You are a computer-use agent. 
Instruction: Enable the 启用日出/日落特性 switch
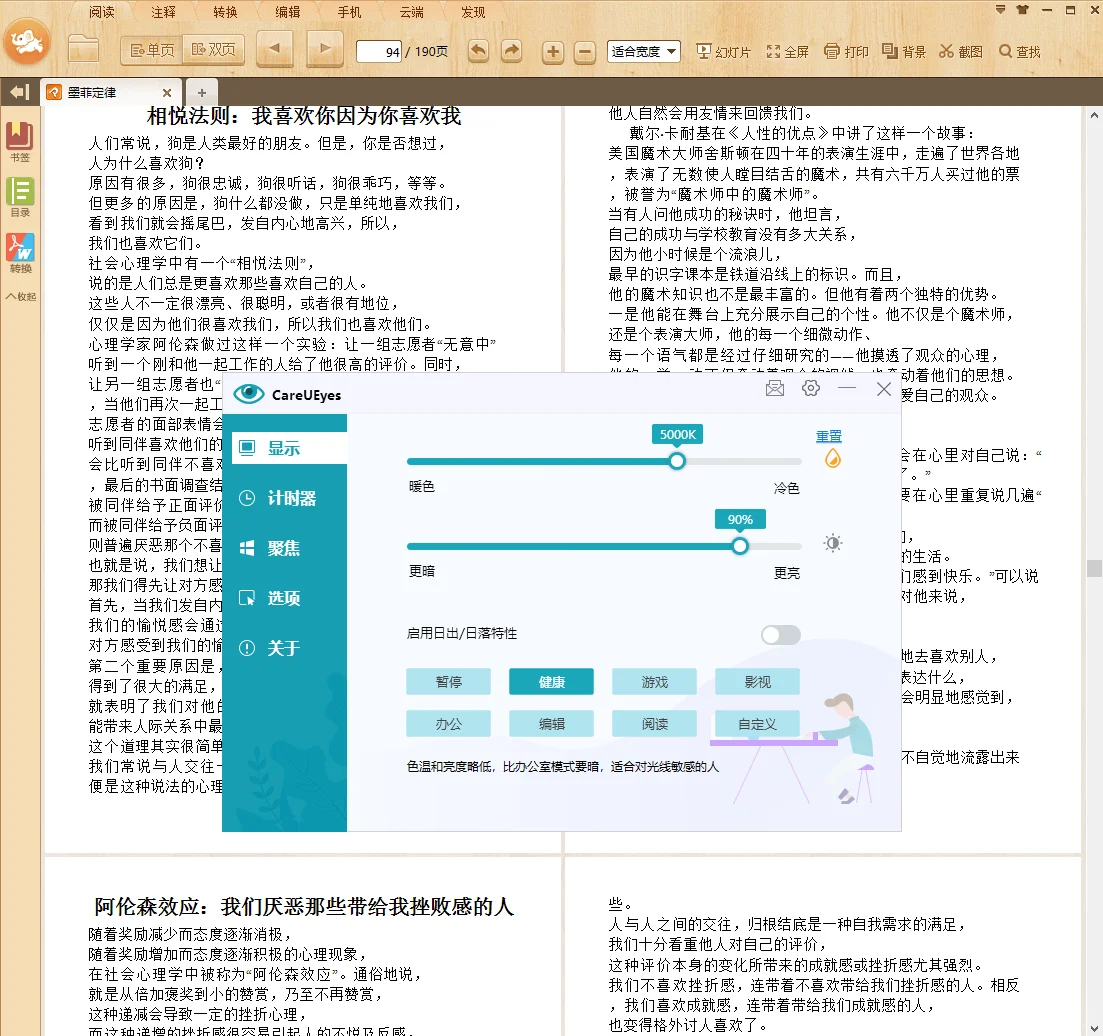780,634
